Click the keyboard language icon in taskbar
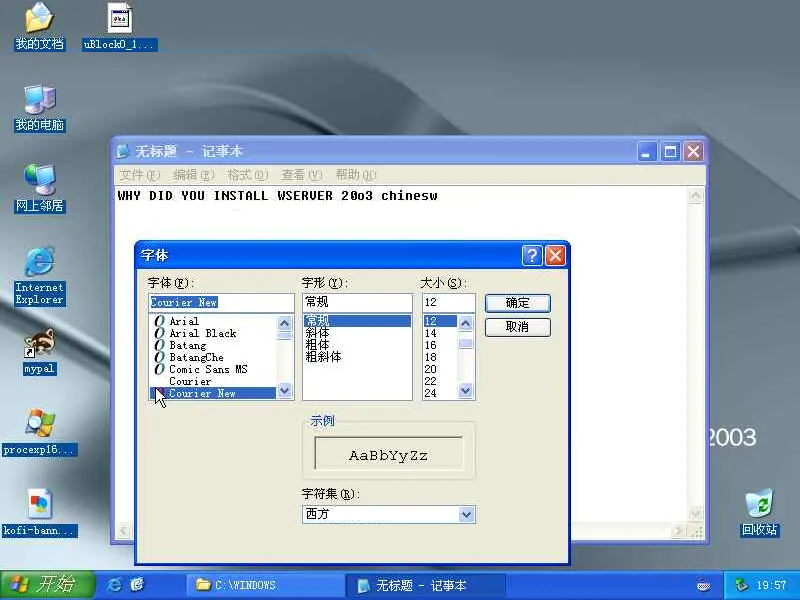Image resolution: width=800 pixels, height=600 pixels. pos(704,585)
